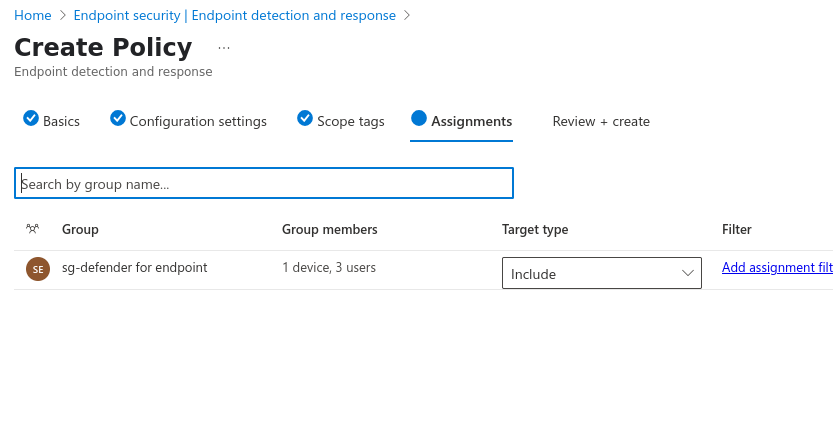Click the Scope tags checkmark icon

coord(305,118)
